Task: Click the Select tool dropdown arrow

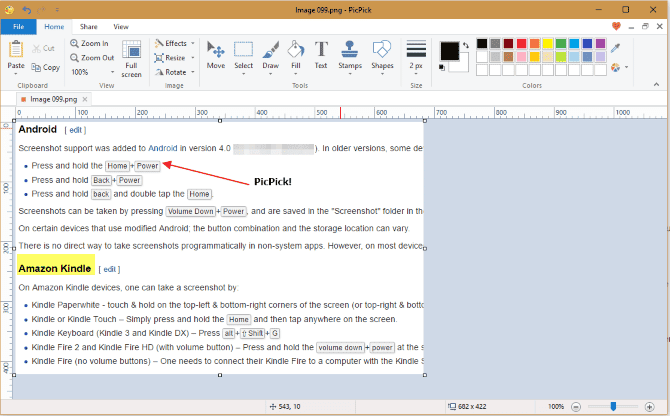Action: (244, 74)
